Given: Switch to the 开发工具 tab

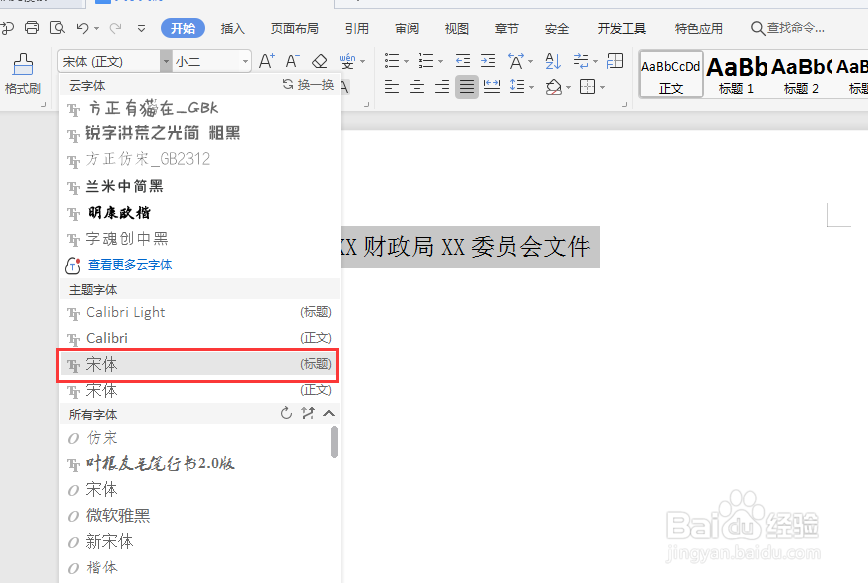Looking at the screenshot, I should click(x=622, y=28).
